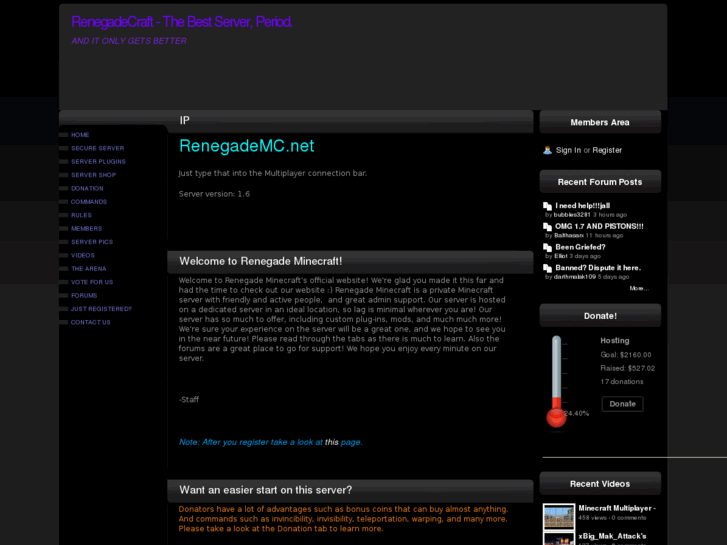Open Server Pics gallery link

(x=92, y=242)
